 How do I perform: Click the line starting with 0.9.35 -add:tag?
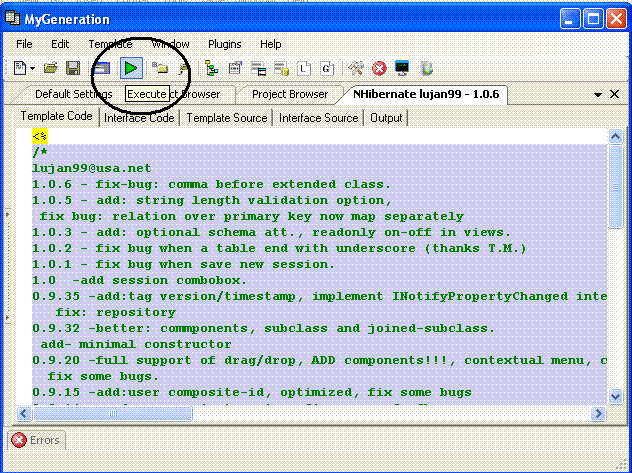[x=320, y=297]
